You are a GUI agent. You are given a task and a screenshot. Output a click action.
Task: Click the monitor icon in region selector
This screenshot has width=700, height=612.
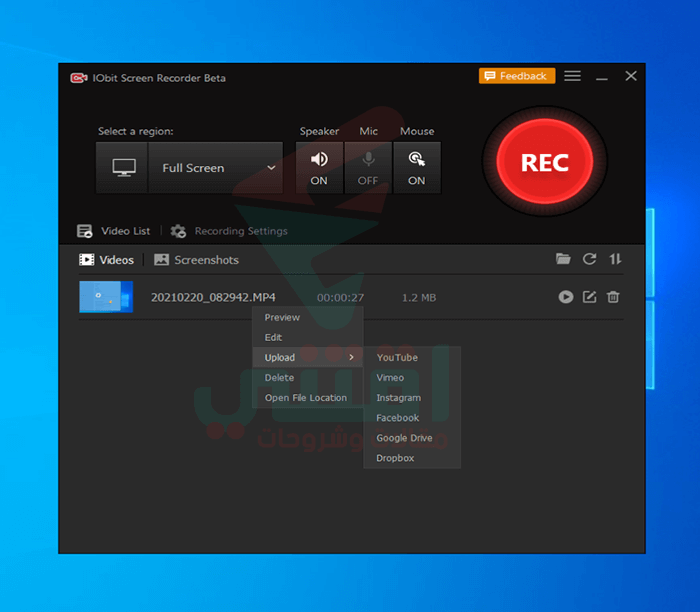[x=122, y=168]
